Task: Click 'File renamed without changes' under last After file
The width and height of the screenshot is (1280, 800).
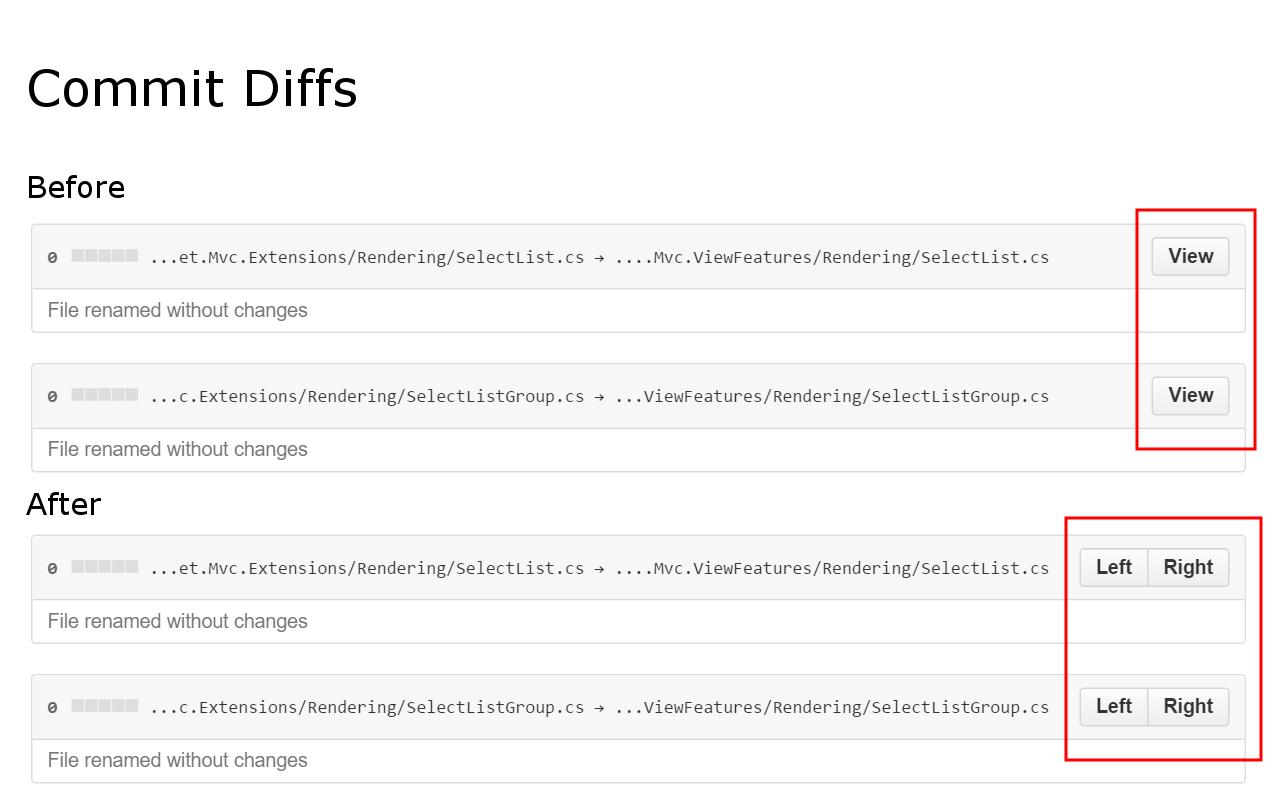Action: 177,760
